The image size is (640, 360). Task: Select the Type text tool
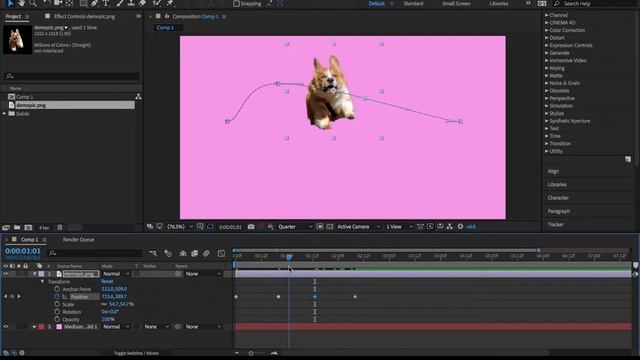point(106,3)
